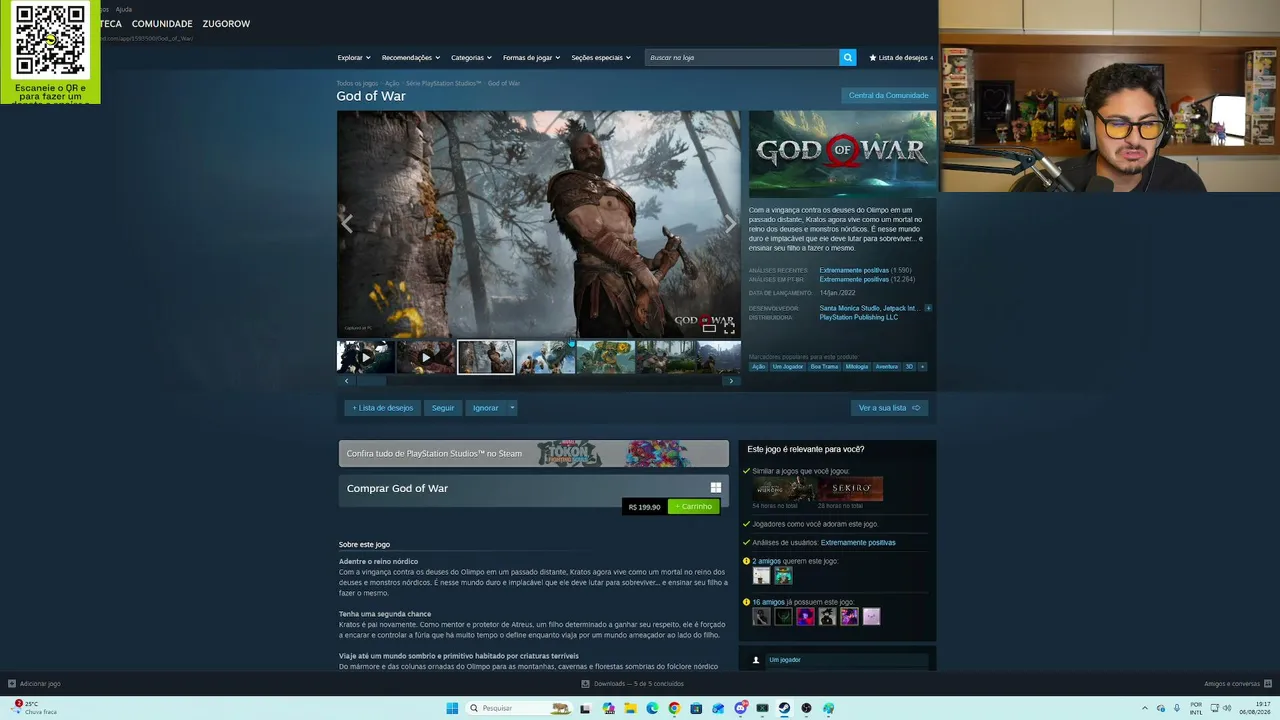Image resolution: width=1280 pixels, height=720 pixels.
Task: Click the microphone tray icon
Action: pyautogui.click(x=1177, y=708)
